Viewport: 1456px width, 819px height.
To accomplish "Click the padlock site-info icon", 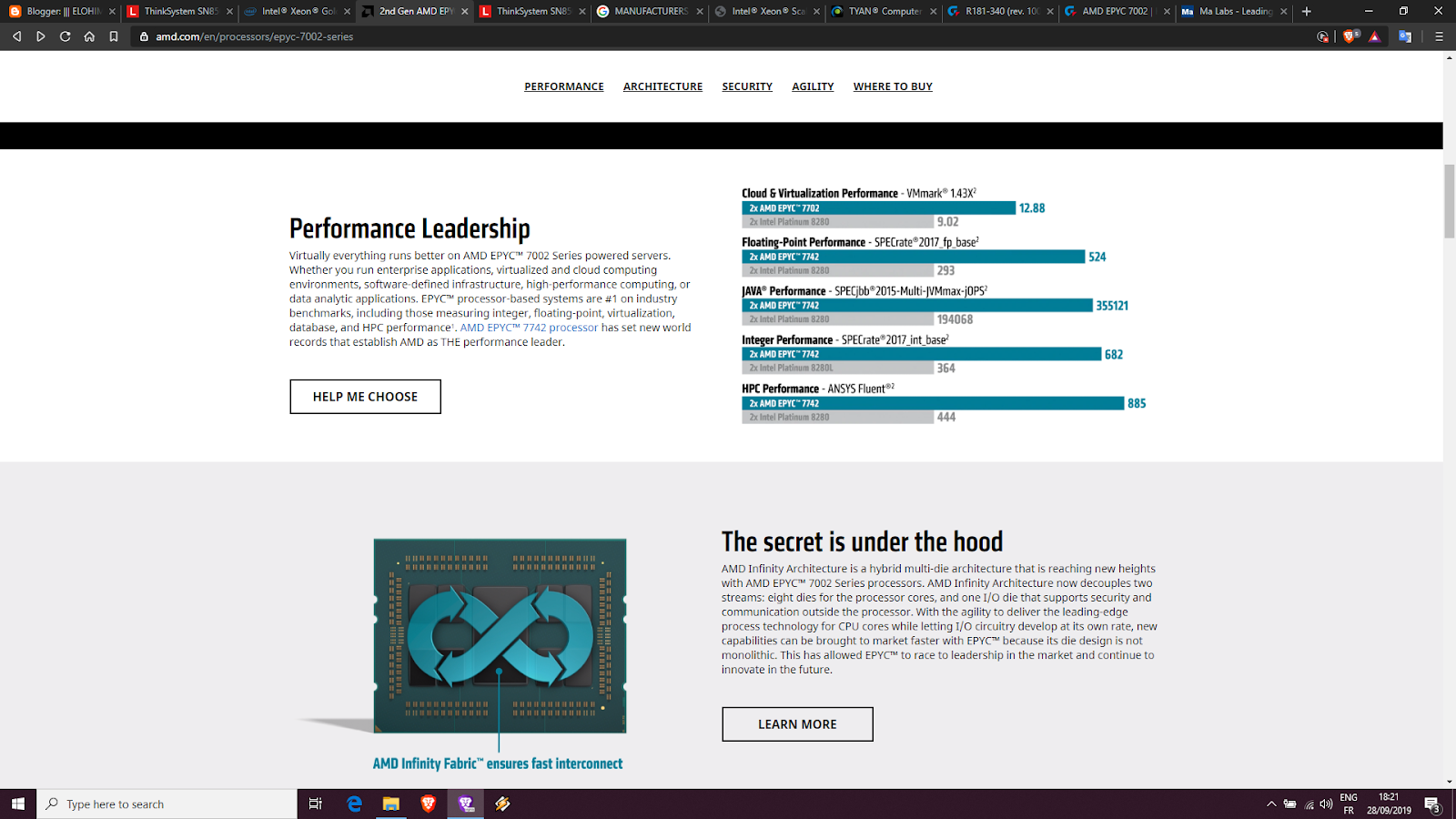I will (144, 36).
